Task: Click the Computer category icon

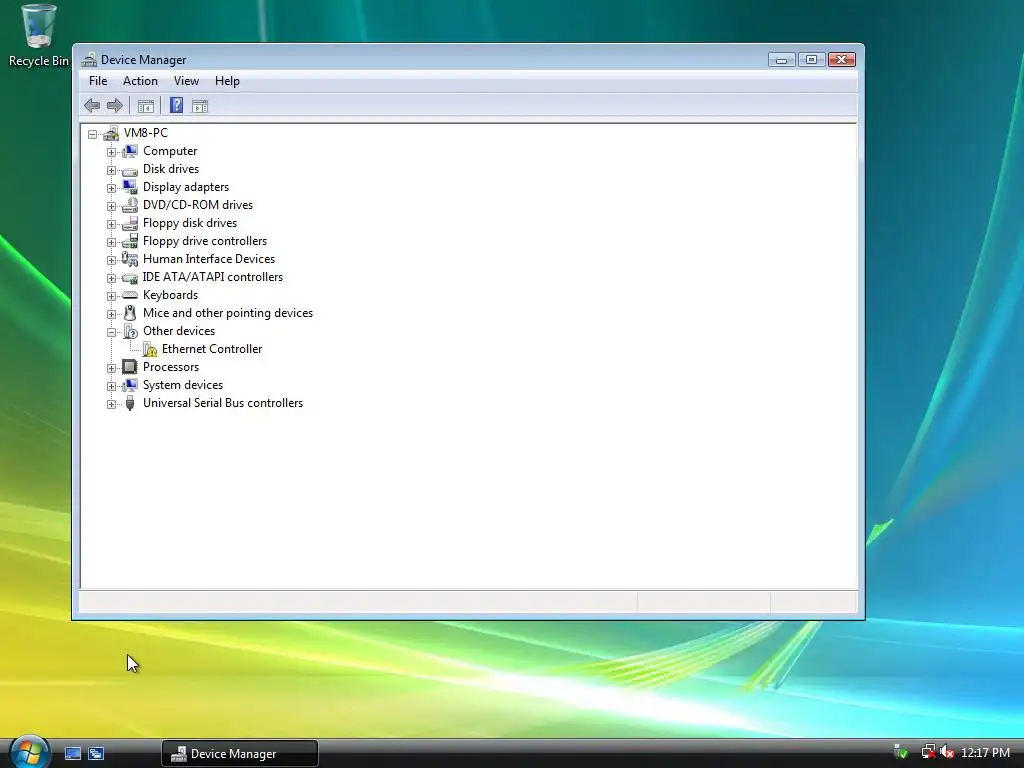Action: click(130, 152)
